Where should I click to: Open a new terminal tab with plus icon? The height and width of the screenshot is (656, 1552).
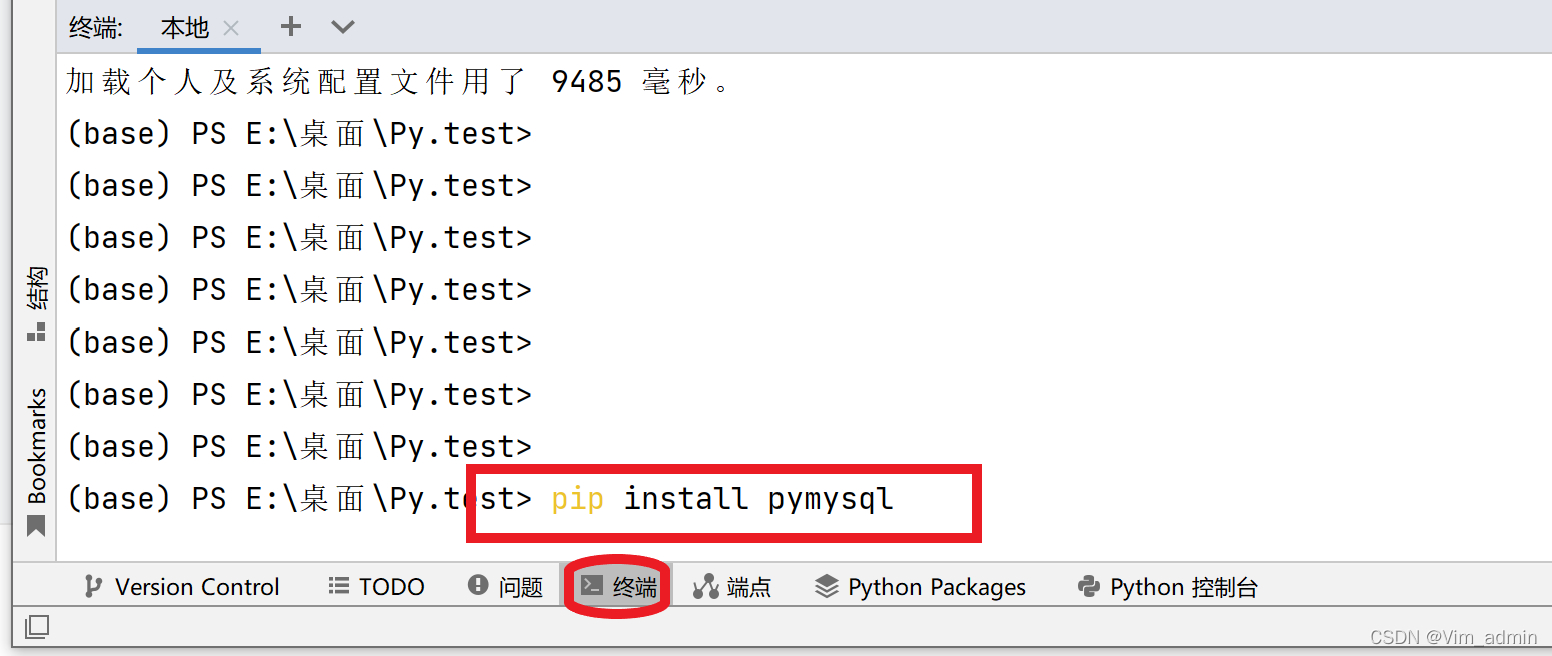click(x=290, y=27)
